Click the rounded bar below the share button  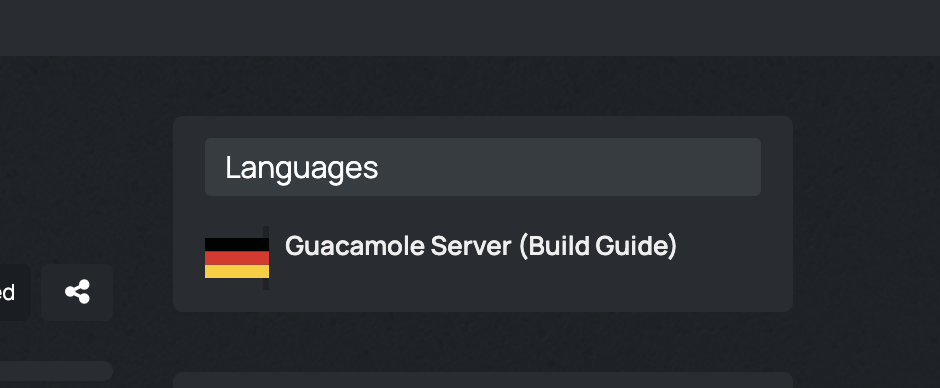(x=56, y=371)
